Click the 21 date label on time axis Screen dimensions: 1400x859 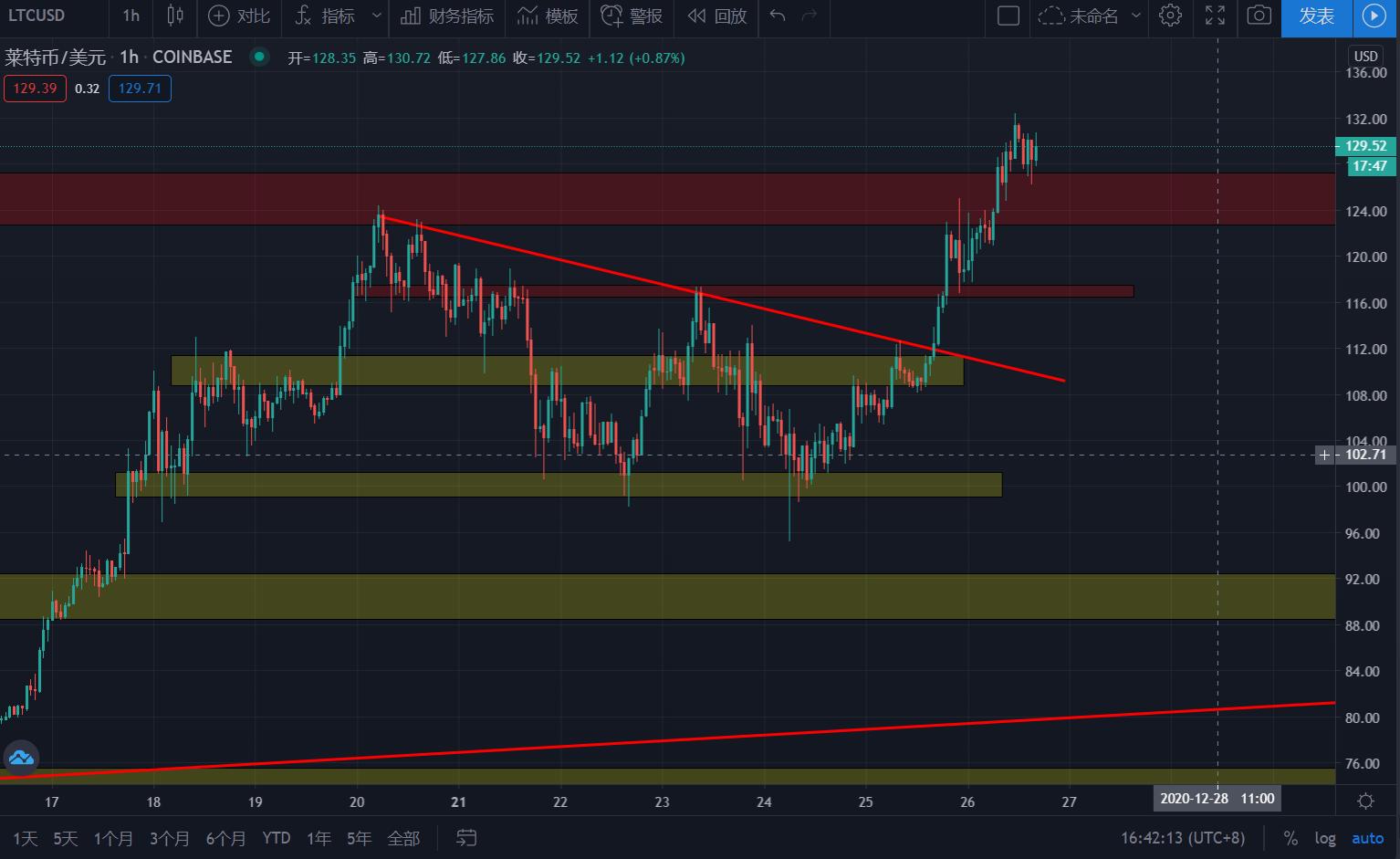click(458, 801)
